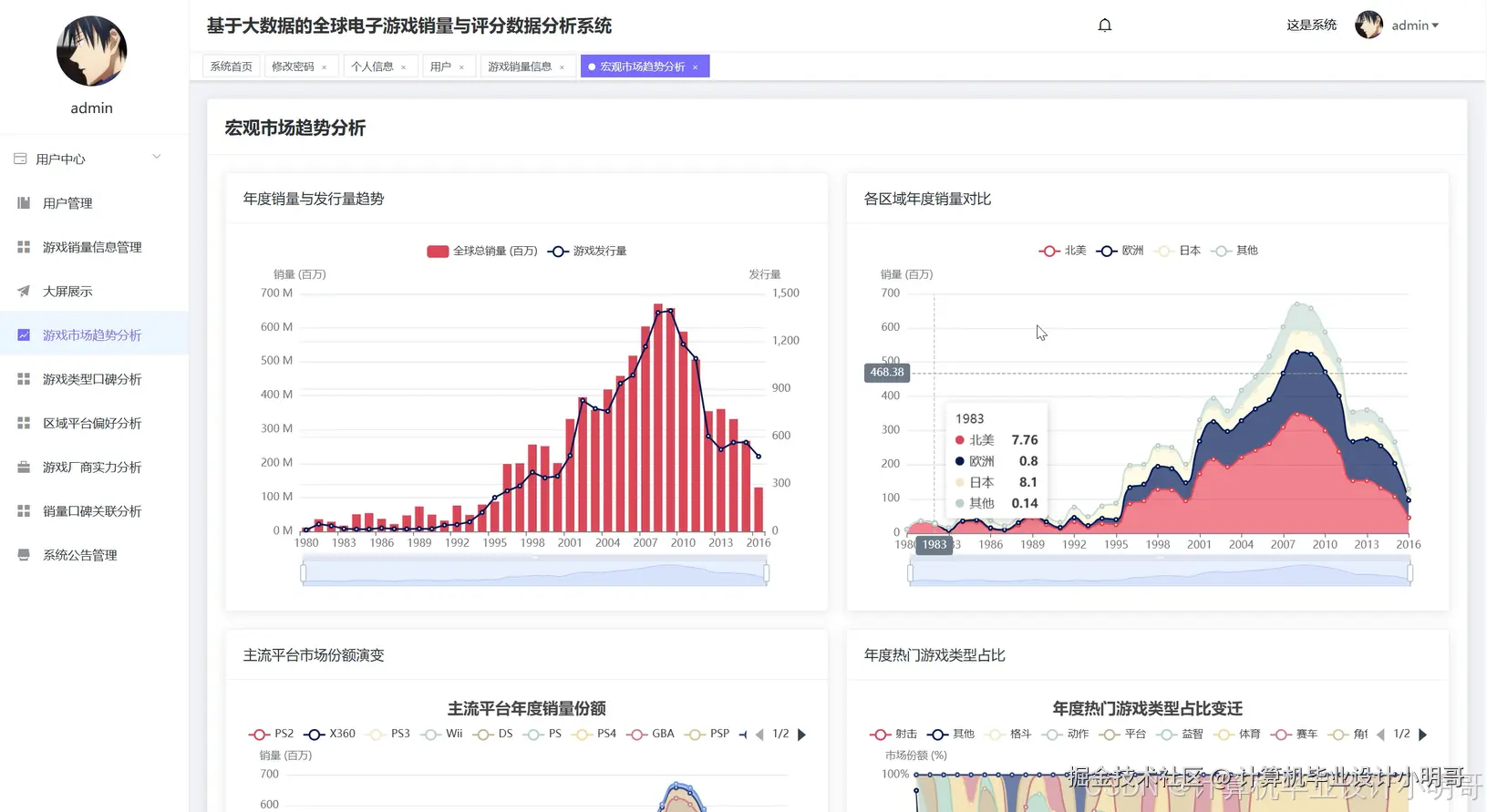Toggle 其他 region series in regional sales legend

tap(1234, 251)
